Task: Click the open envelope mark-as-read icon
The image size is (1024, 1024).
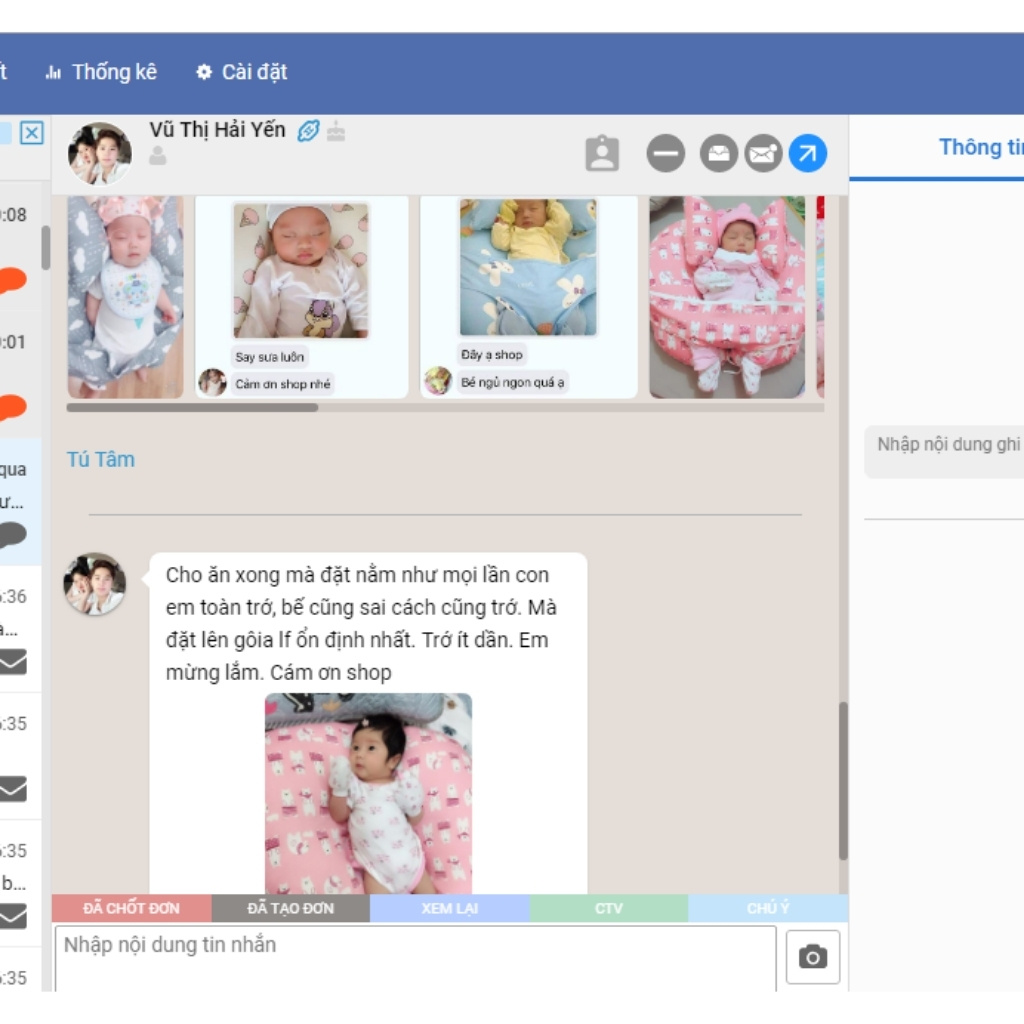Action: [x=718, y=153]
